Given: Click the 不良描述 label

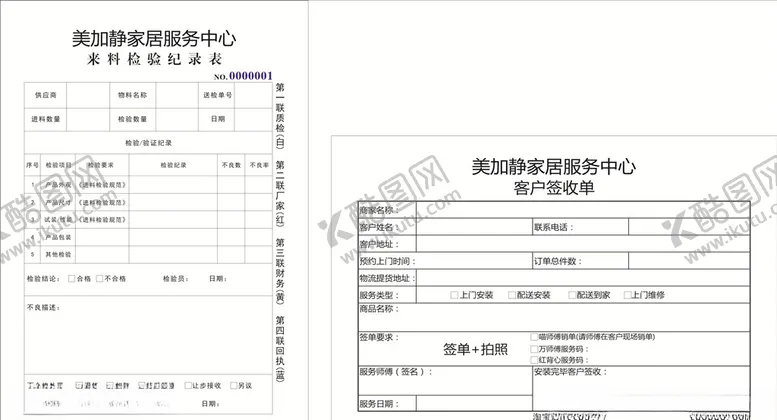Looking at the screenshot, I should (43, 308).
